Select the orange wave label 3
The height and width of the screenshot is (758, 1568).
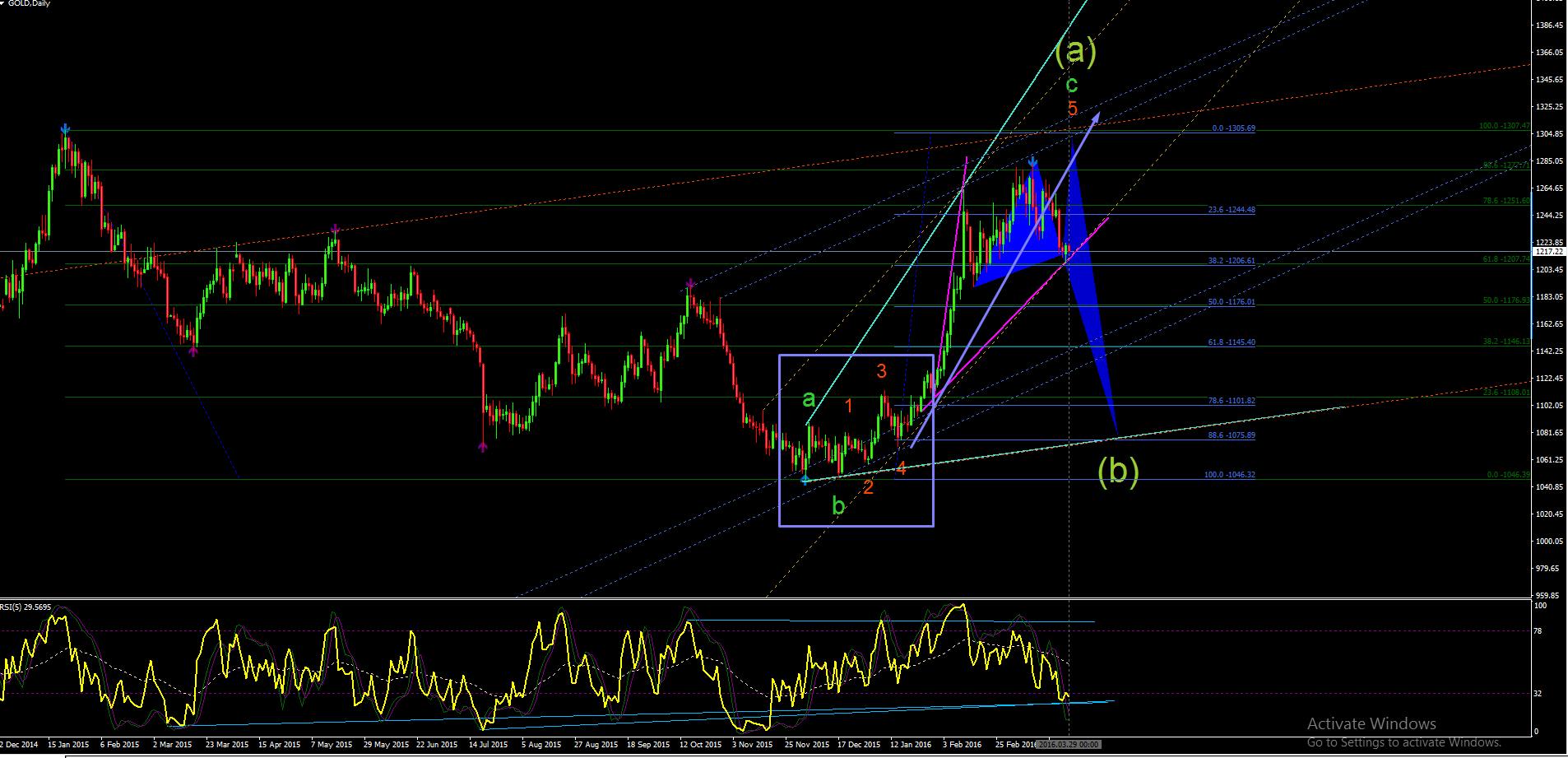pos(881,371)
